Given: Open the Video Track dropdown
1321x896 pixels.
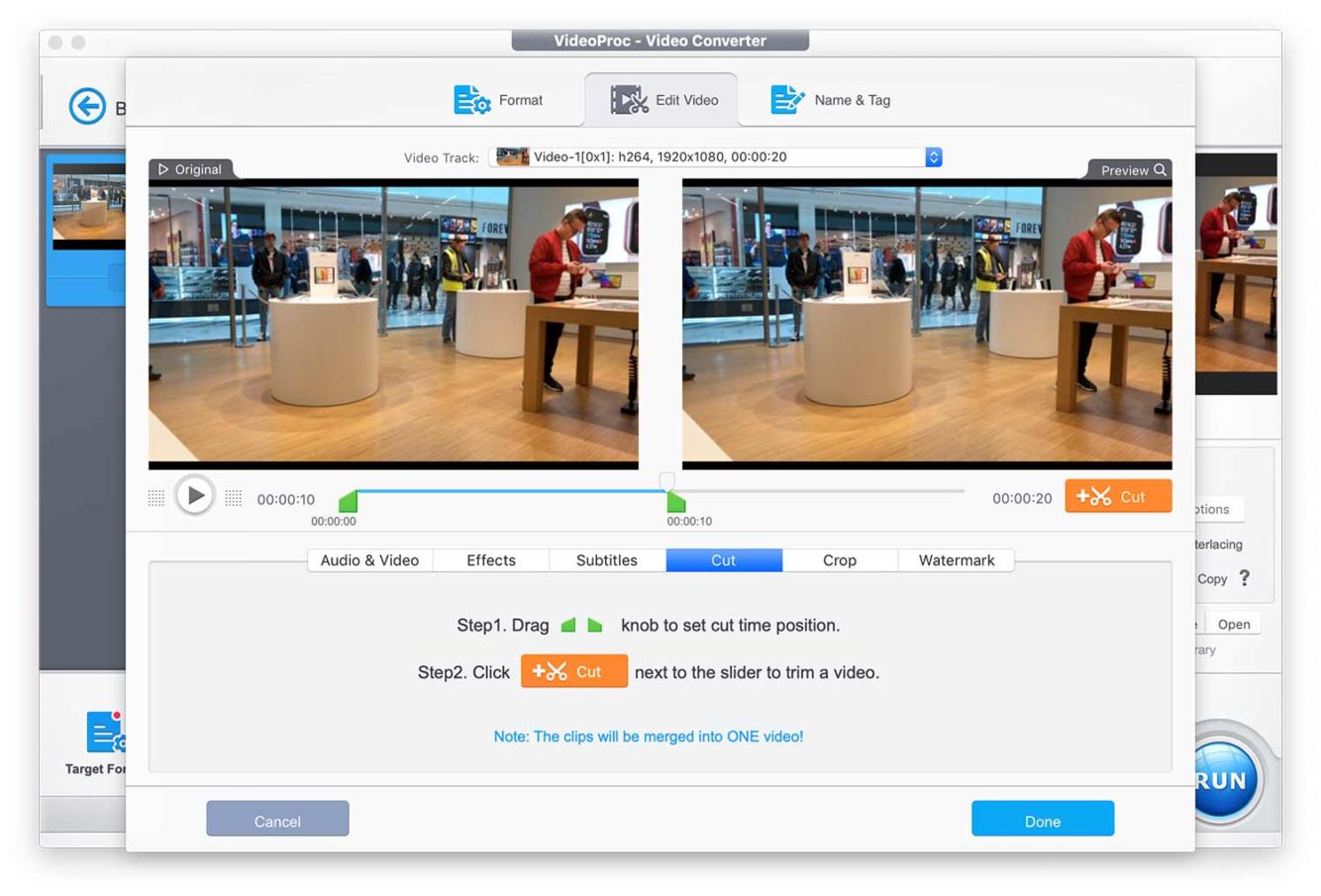Looking at the screenshot, I should [x=713, y=157].
